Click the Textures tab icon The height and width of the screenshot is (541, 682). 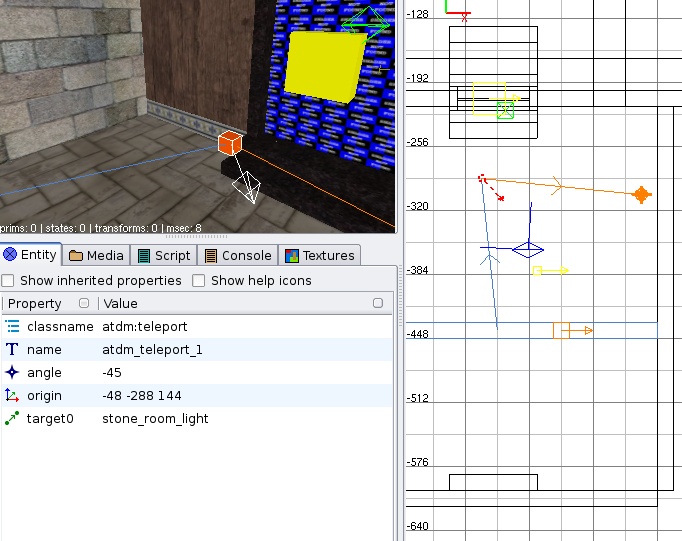pos(292,256)
